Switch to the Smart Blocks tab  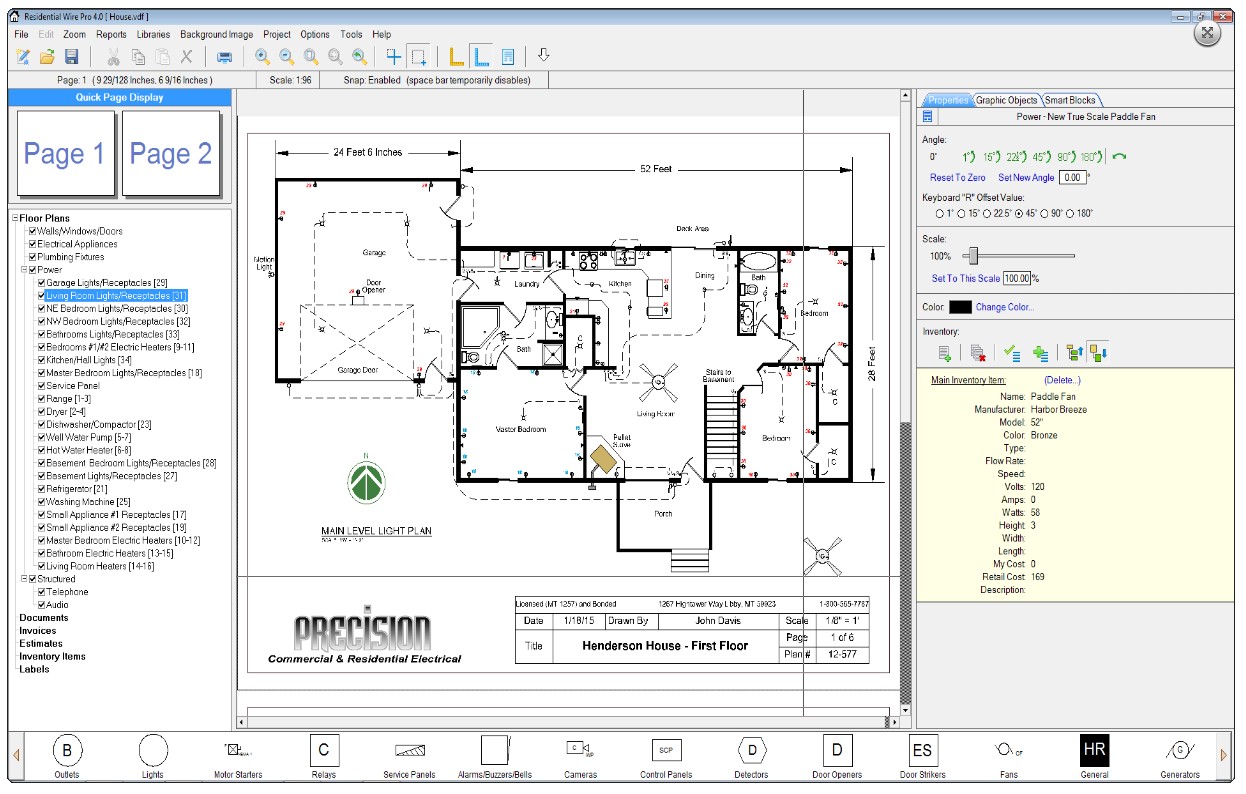click(1071, 100)
